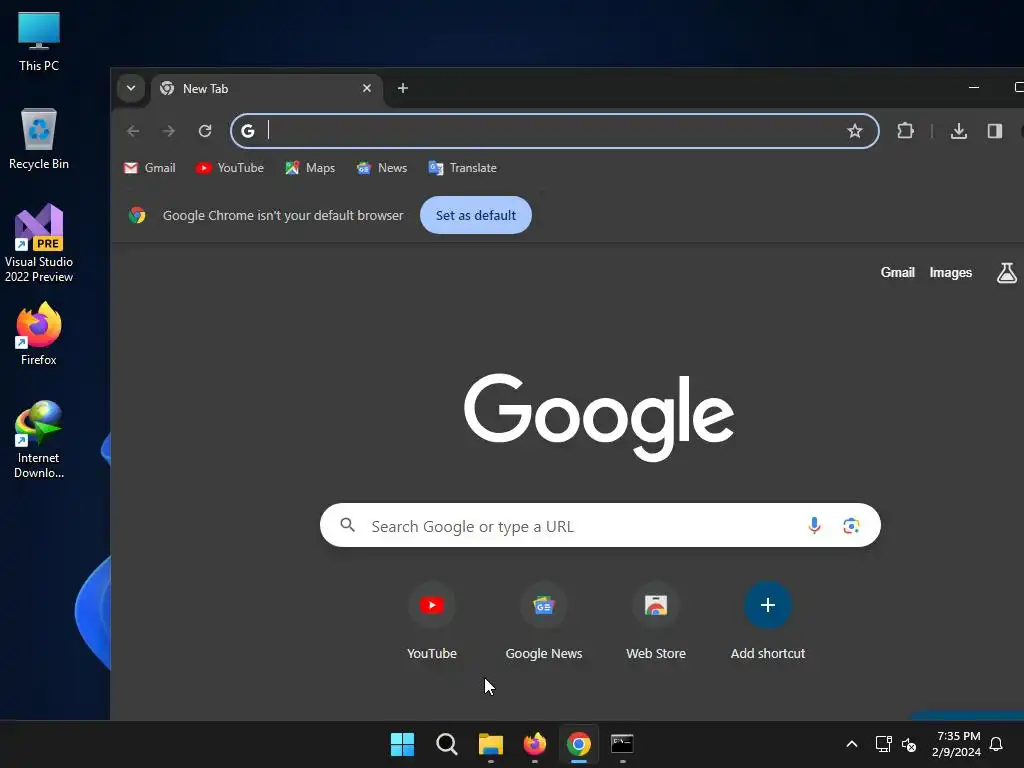This screenshot has width=1024, height=768.
Task: Open Chrome downloads icon
Action: coord(959,131)
